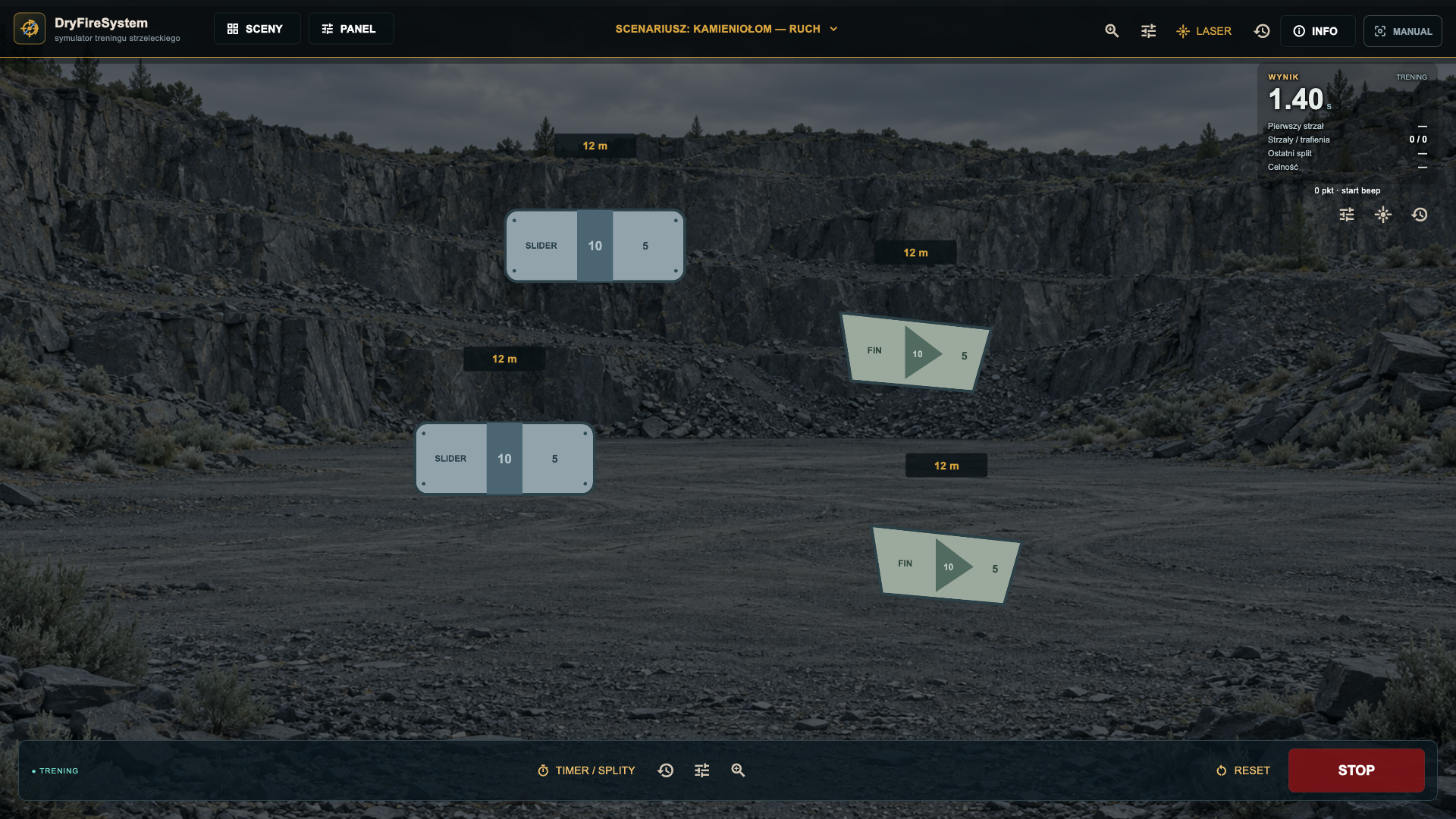Screen dimensions: 1456x819
Task: Toggle the LASER mode
Action: coord(1203,31)
